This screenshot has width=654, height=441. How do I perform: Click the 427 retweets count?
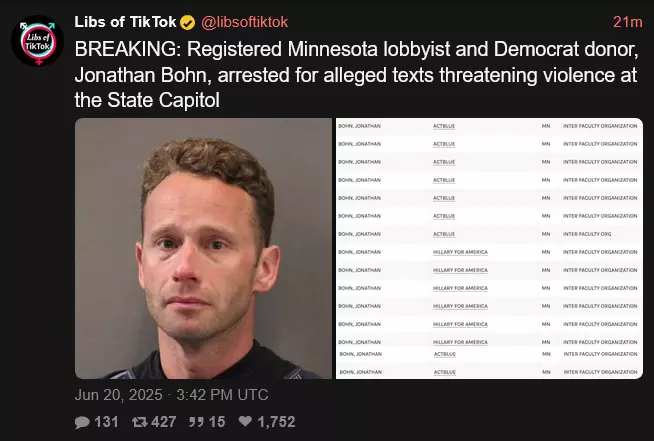click(164, 422)
